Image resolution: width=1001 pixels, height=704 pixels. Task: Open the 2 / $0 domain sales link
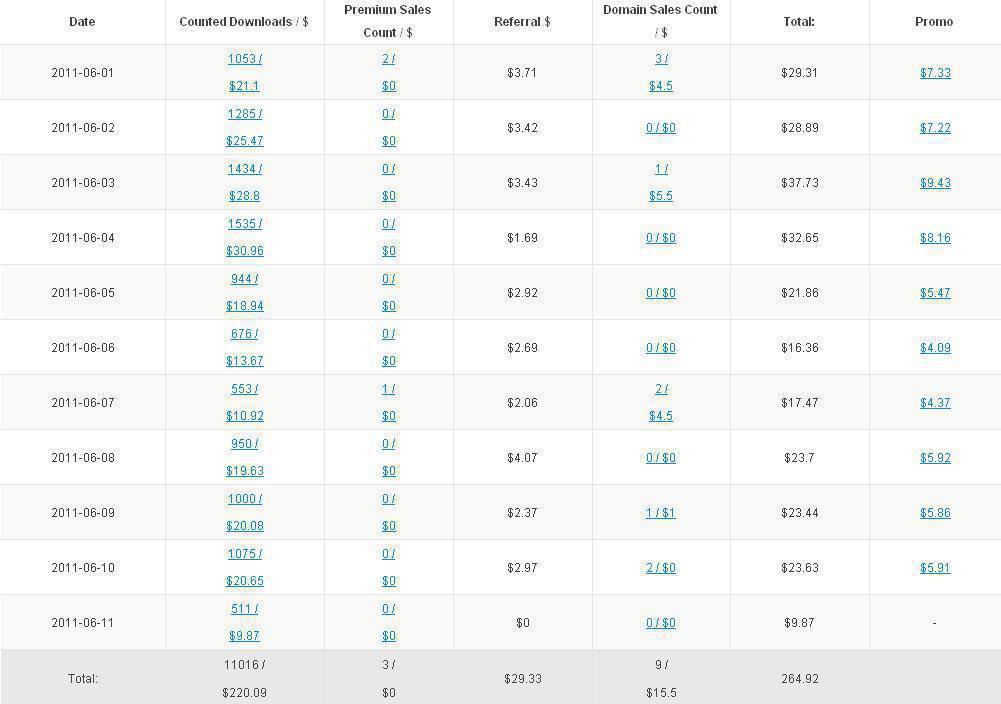point(660,568)
